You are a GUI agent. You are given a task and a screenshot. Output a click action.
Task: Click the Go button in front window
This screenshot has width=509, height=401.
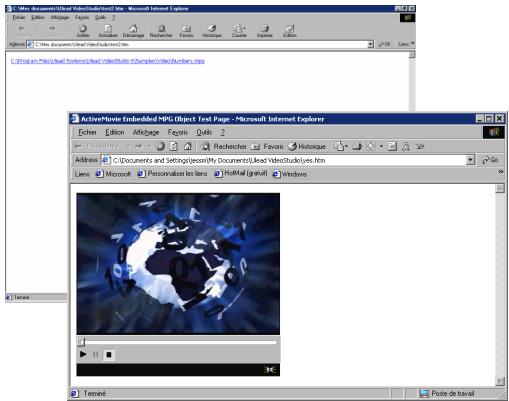click(x=490, y=160)
